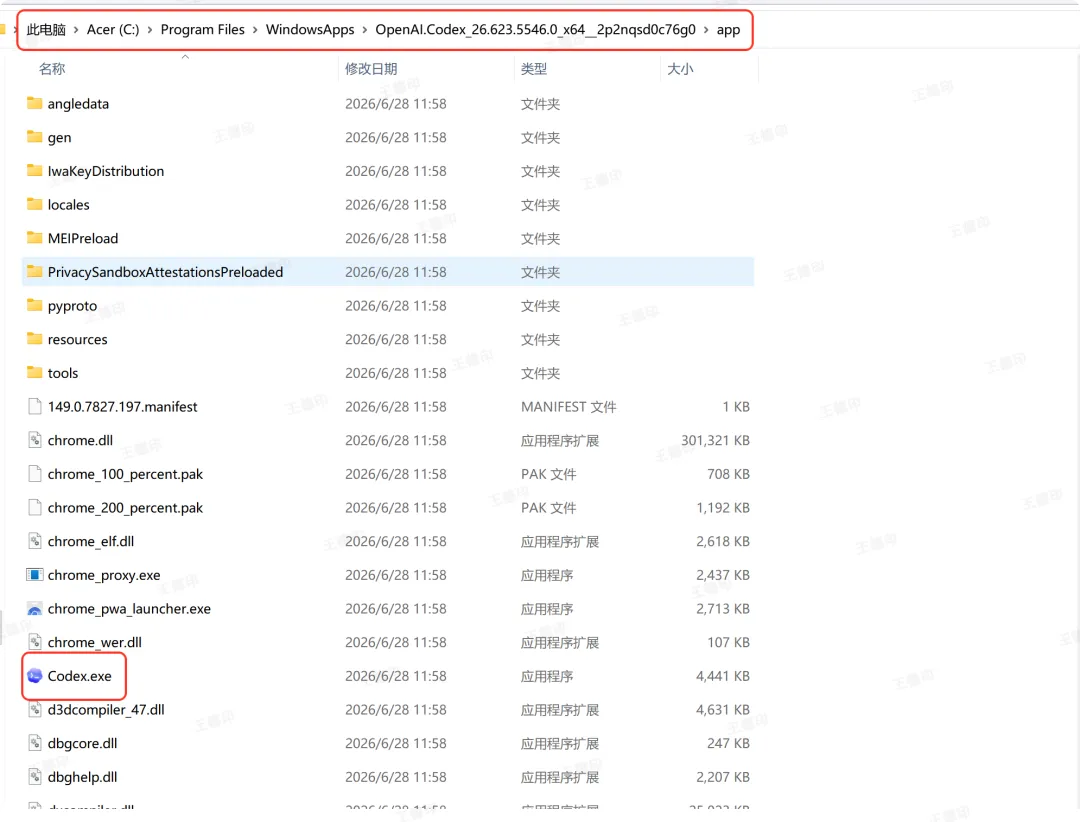The height and width of the screenshot is (822, 1080).
Task: Select the MEIPreload folder icon
Action: [x=34, y=238]
